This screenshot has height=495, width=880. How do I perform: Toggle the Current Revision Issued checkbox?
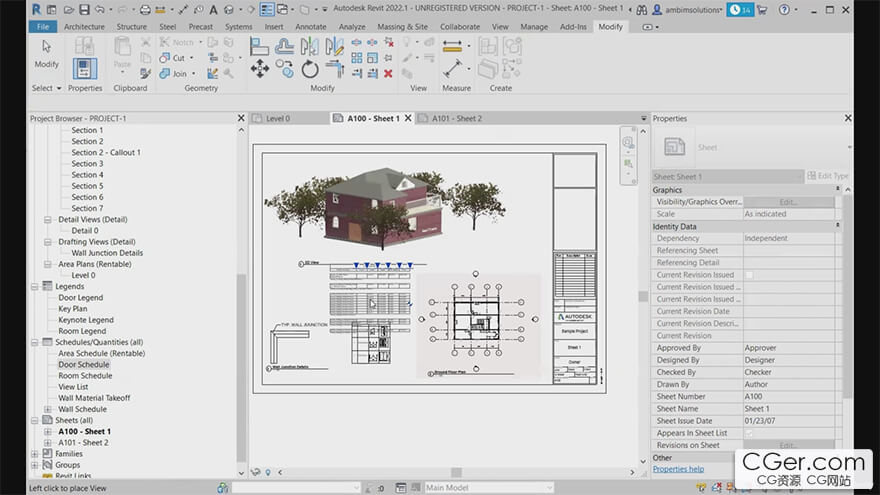click(749, 275)
